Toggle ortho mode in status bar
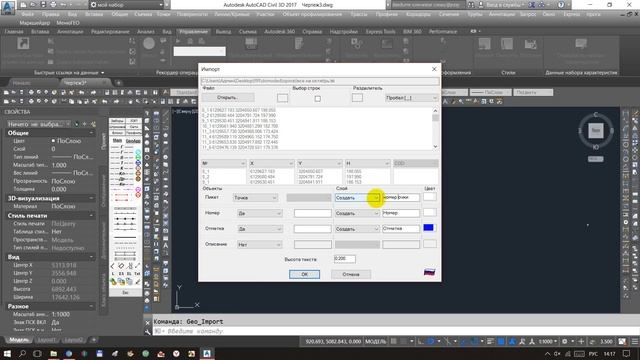Screen dimensions: 640x360 (421, 341)
